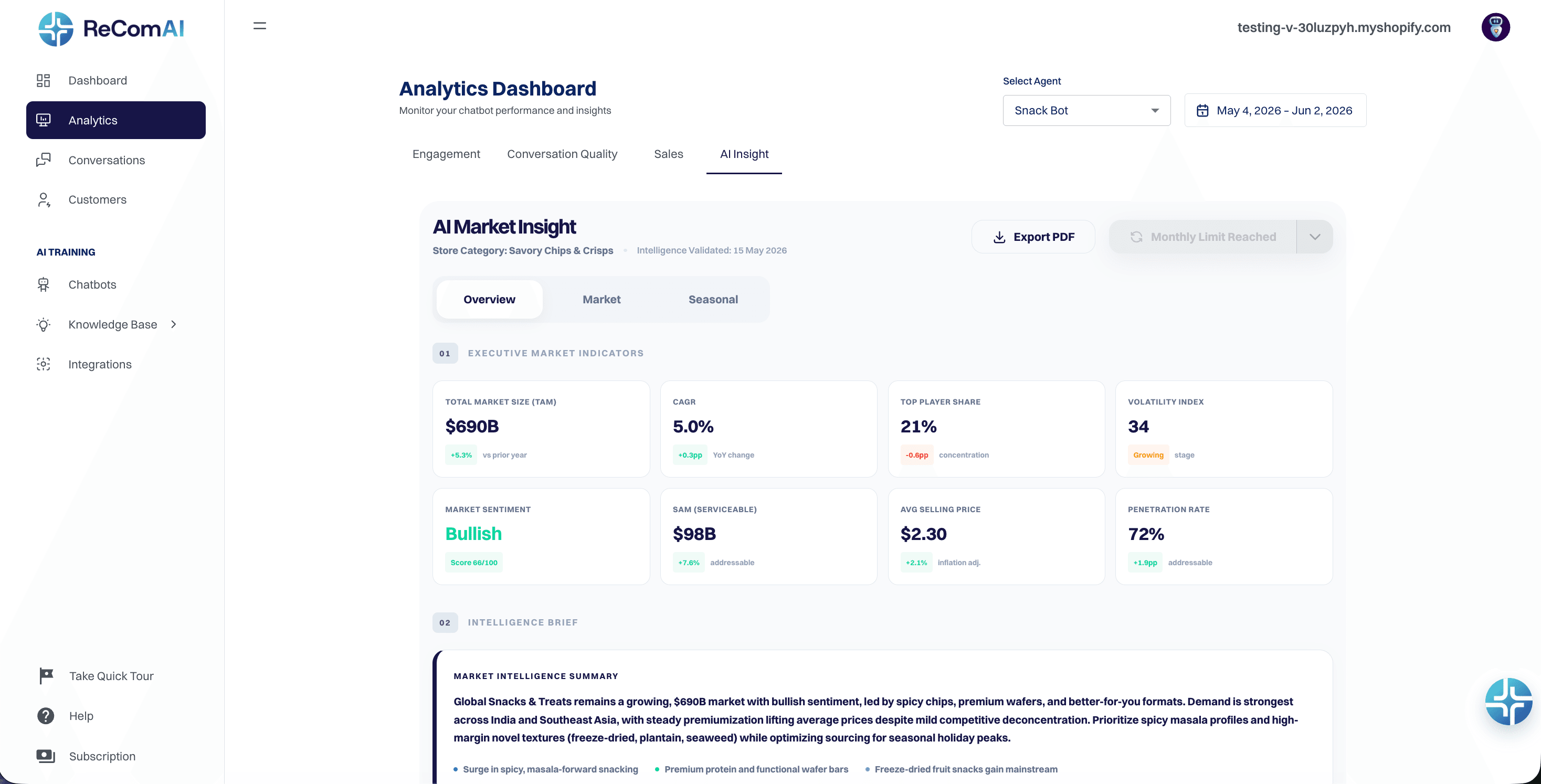Click the Avg Selling Price $2.30 value
The height and width of the screenshot is (784, 1541).
click(x=923, y=534)
